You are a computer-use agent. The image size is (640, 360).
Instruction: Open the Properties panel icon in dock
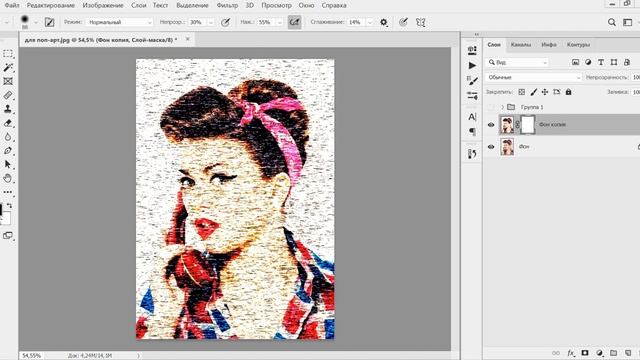point(472,50)
